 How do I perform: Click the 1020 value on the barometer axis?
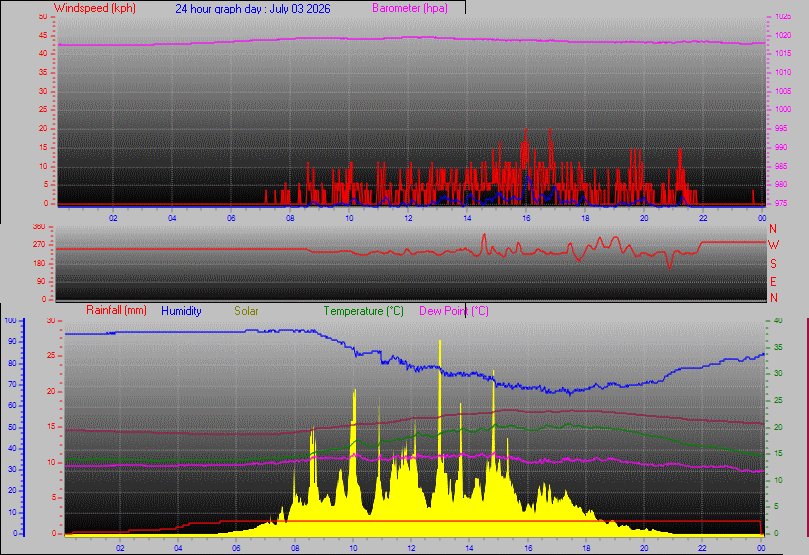click(783, 36)
